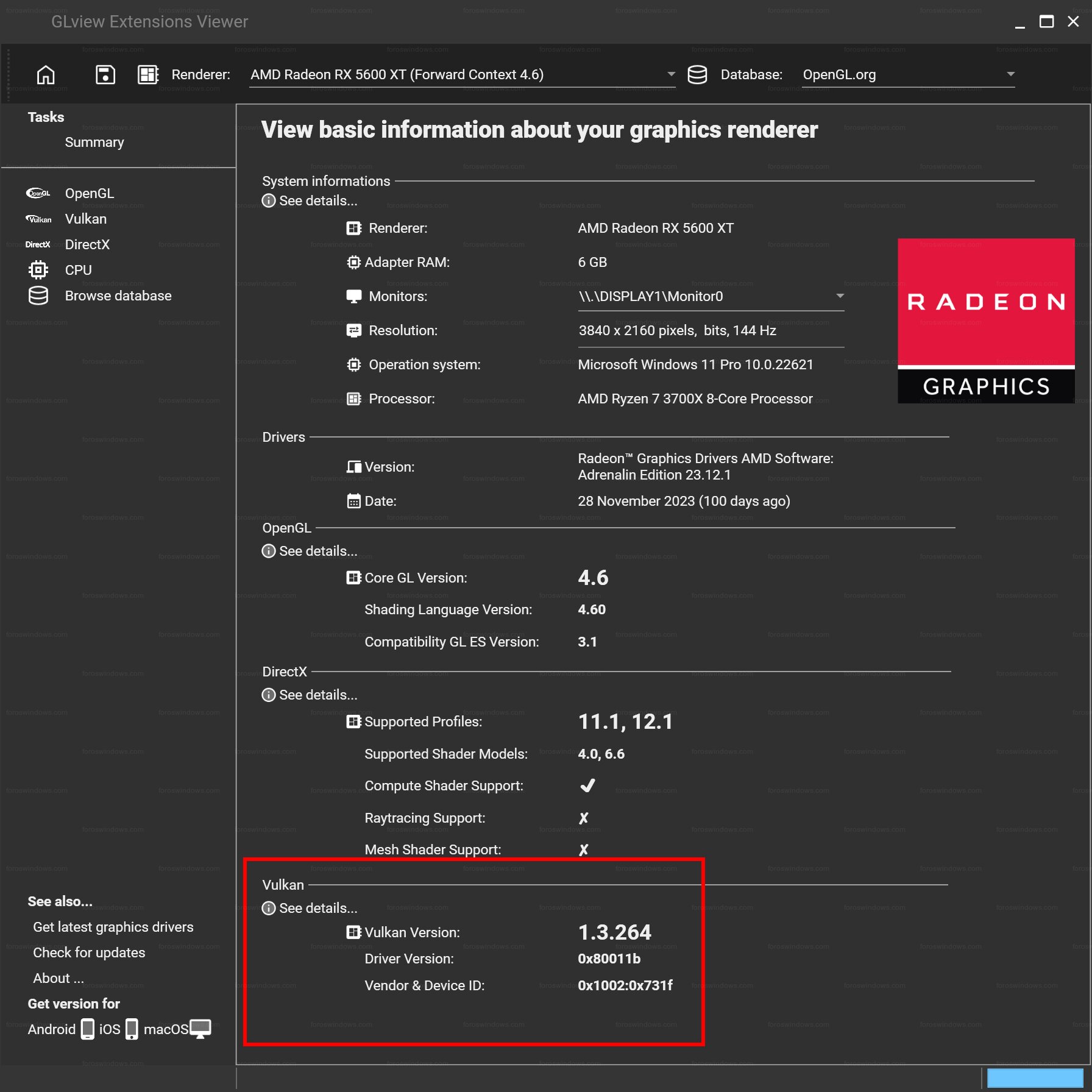The width and height of the screenshot is (1092, 1092).
Task: Click Check for updates link
Action: (x=89, y=953)
